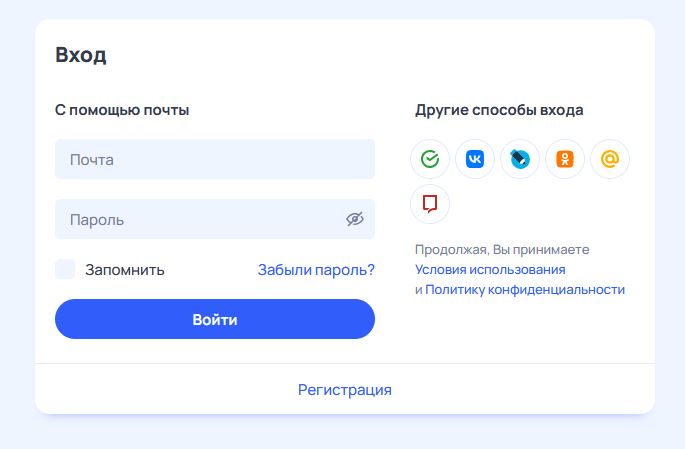Log in using the VK icon
This screenshot has height=449, width=685.
pos(475,159)
